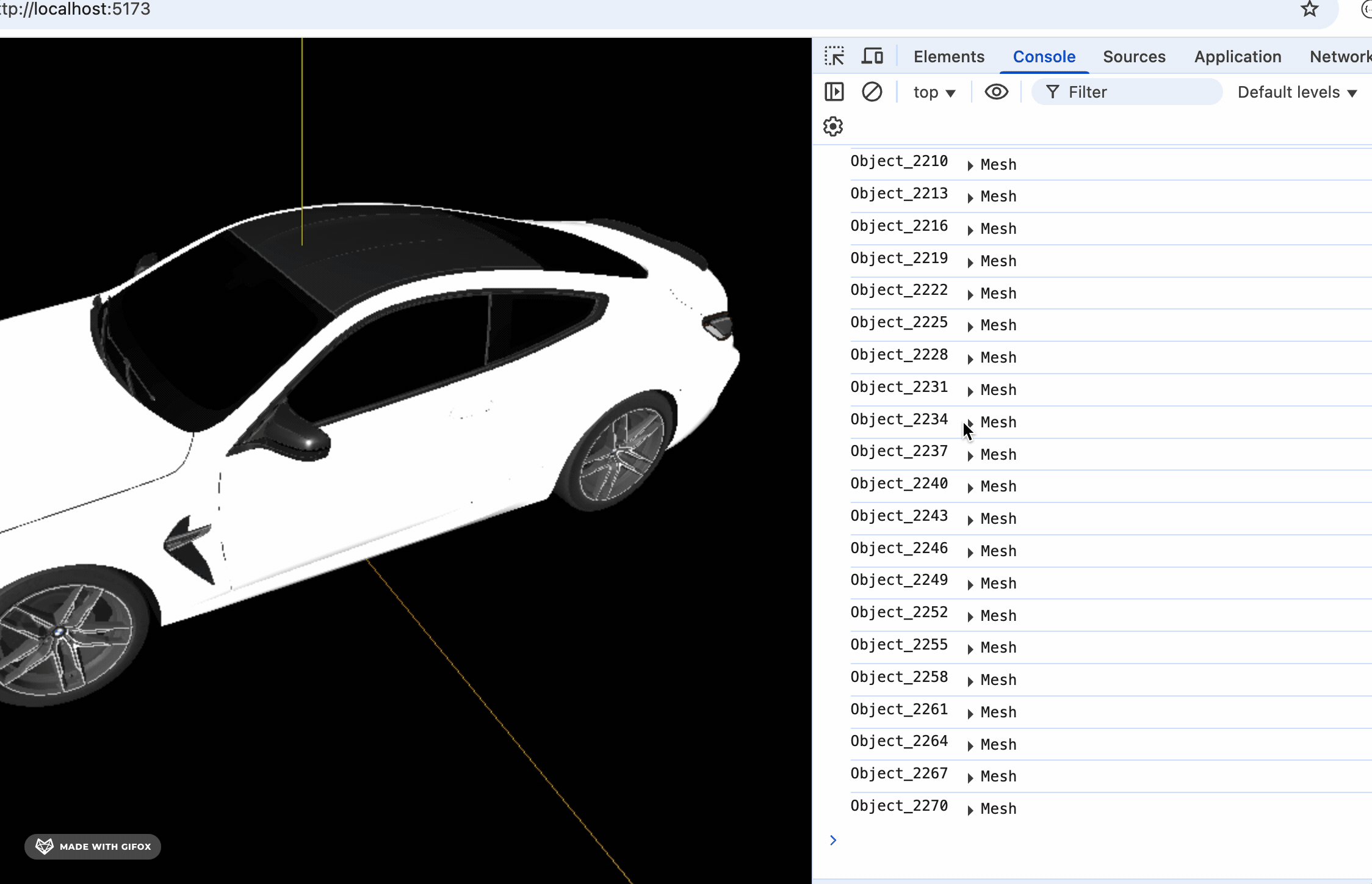Expand the Mesh for Object_2261
1372x884 pixels.
click(970, 714)
